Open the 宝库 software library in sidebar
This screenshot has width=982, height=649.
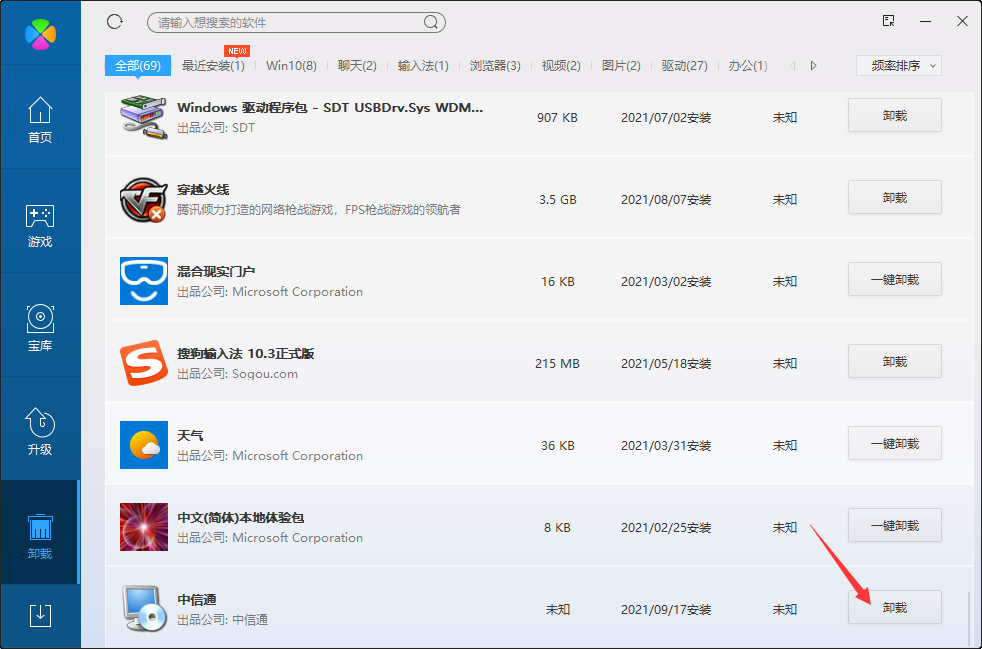[40, 328]
